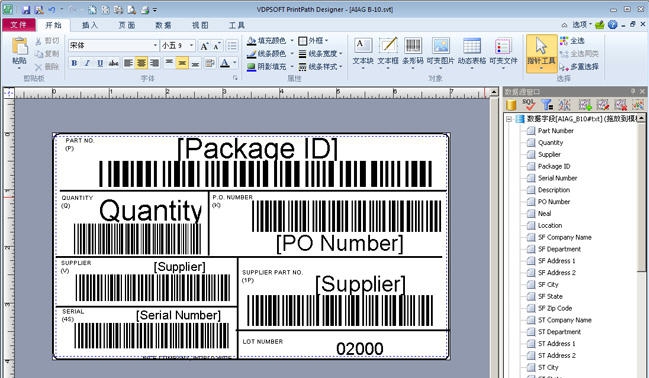The width and height of the screenshot is (649, 378).
Task: Click the Line Color pen swatch
Action: (x=251, y=53)
